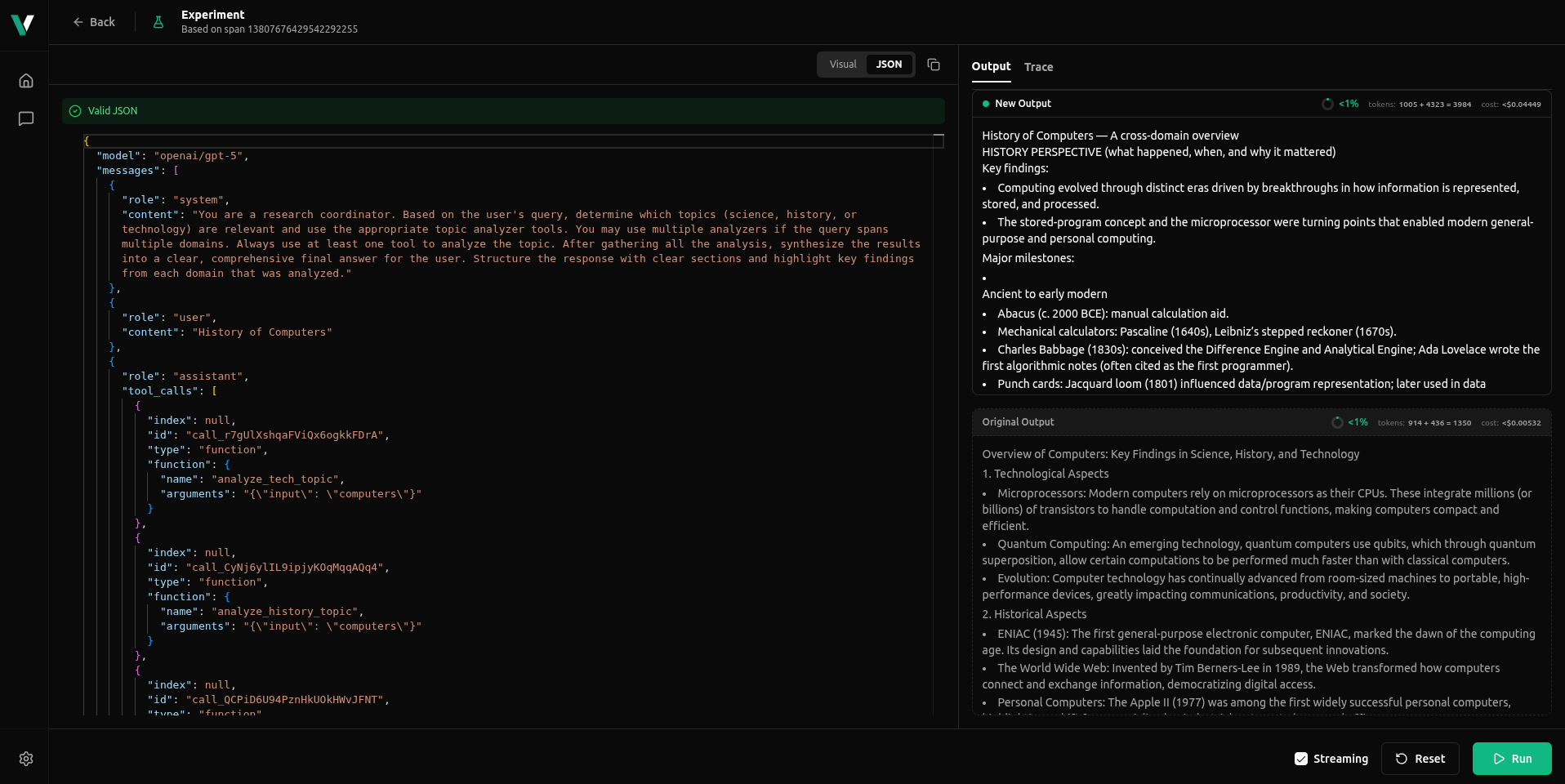Viewport: 1565px width, 784px height.
Task: Disable the Streaming checkbox
Action: (1301, 759)
